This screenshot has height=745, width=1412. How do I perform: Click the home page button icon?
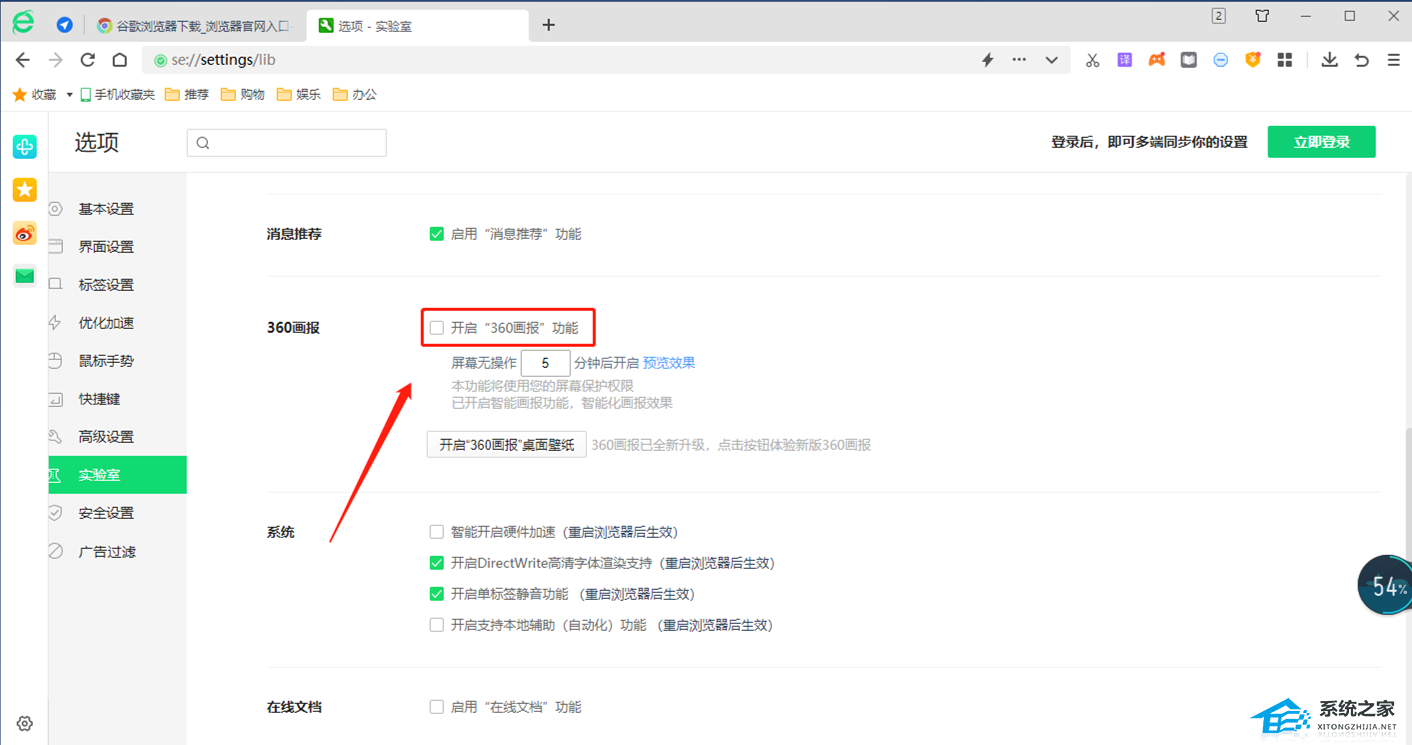click(x=120, y=60)
